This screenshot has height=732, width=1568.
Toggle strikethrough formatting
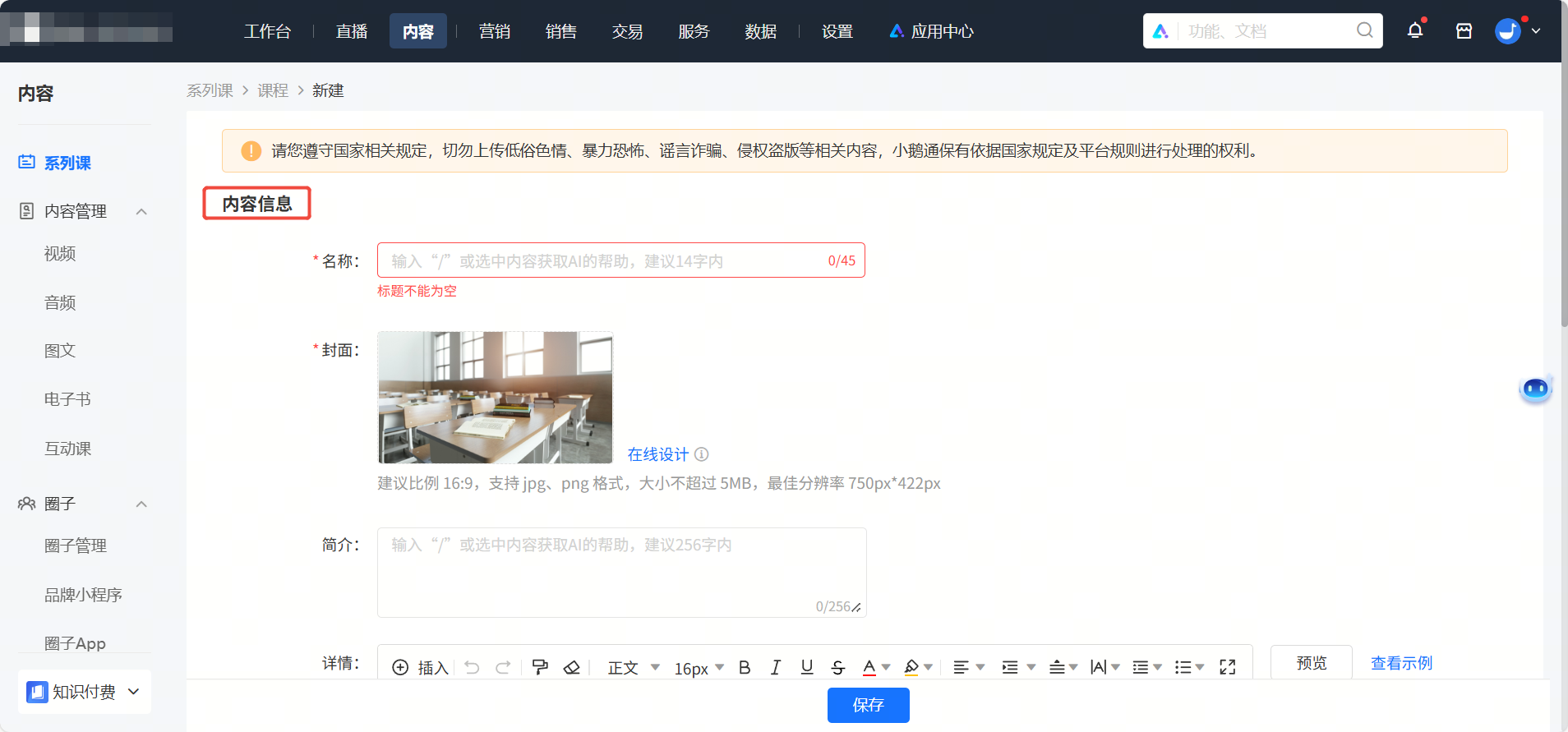(837, 667)
